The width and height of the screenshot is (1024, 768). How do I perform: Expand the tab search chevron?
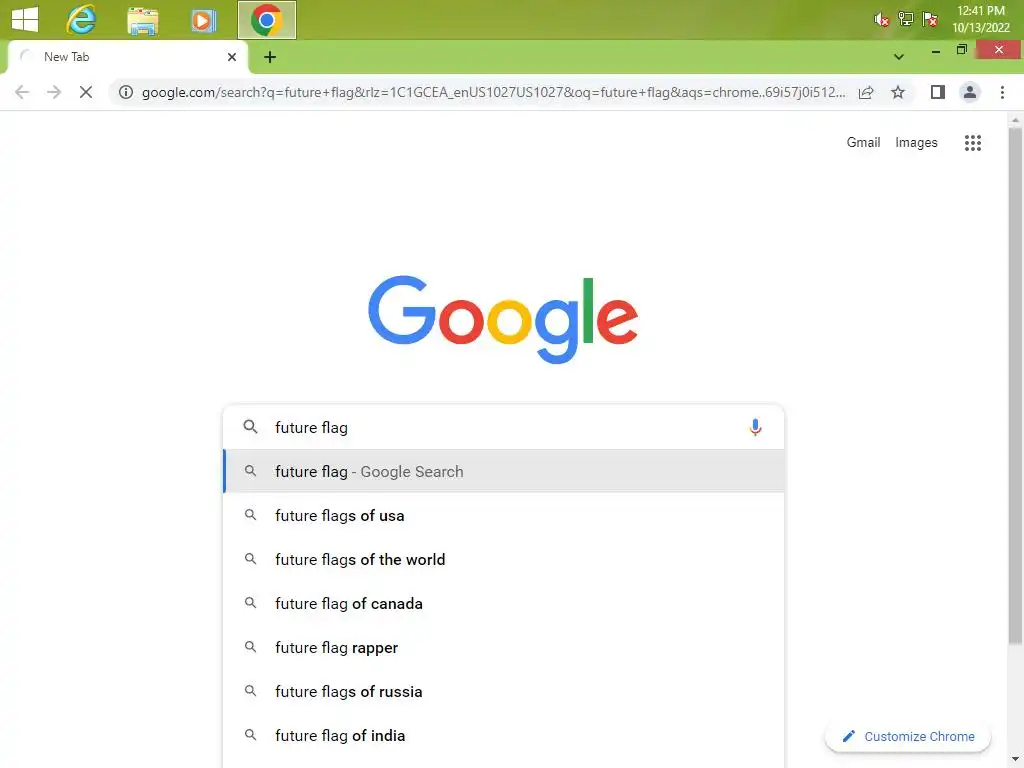pos(899,57)
